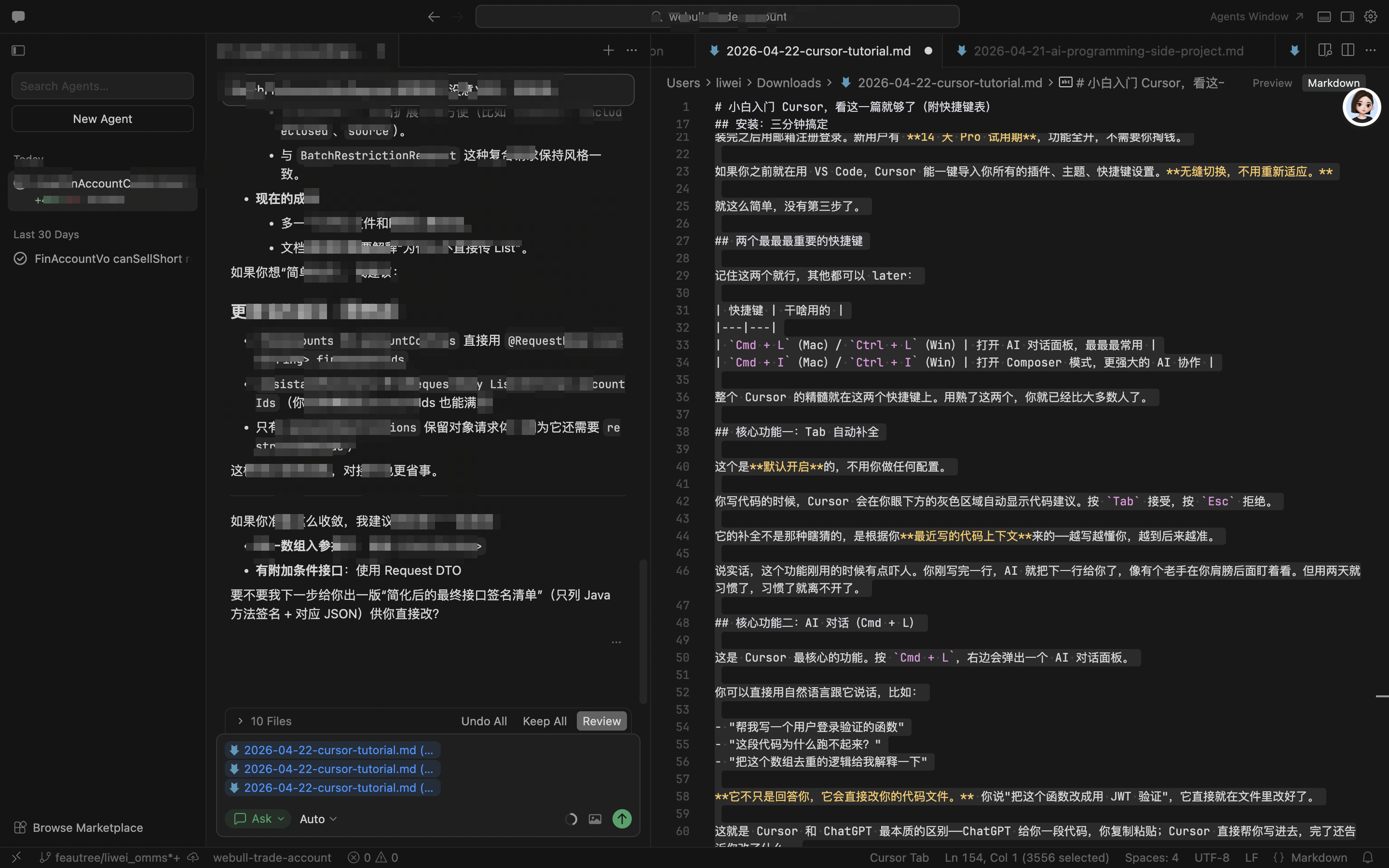Screen dimensions: 1389x868
Task: Switch editor to Markdown source mode
Action: (x=1334, y=83)
